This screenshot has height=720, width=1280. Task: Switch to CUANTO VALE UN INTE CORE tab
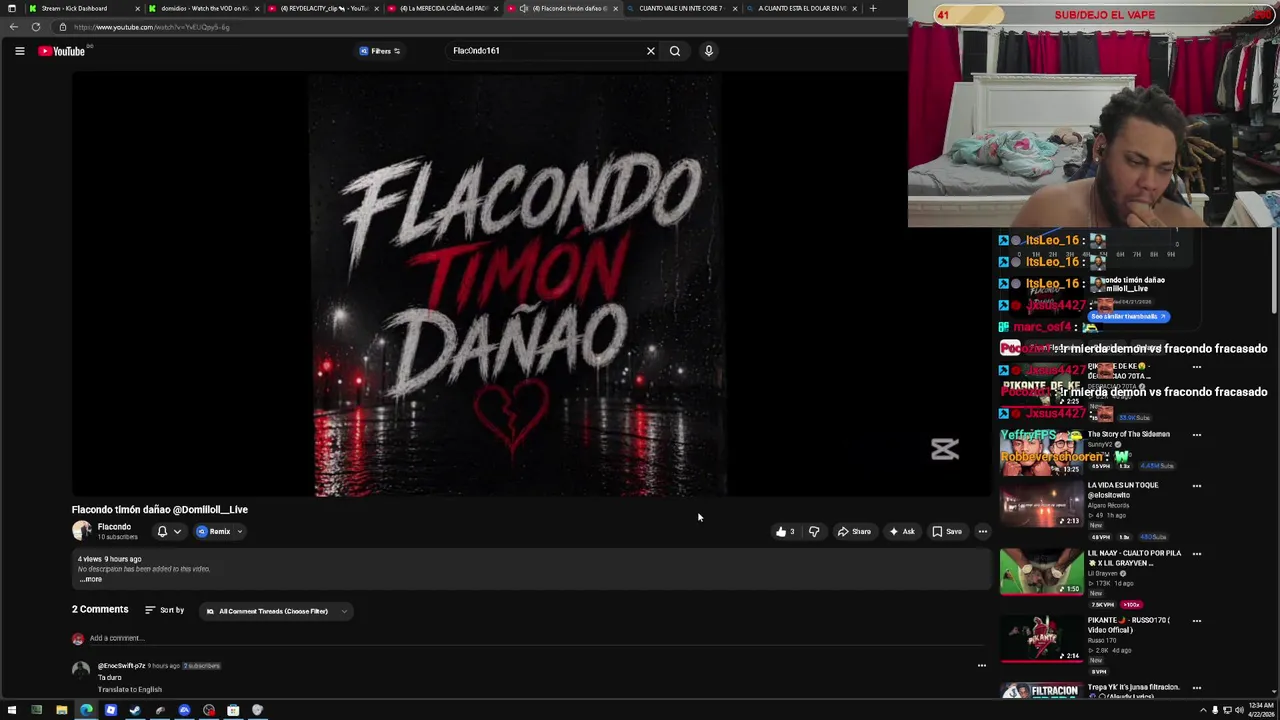point(680,8)
